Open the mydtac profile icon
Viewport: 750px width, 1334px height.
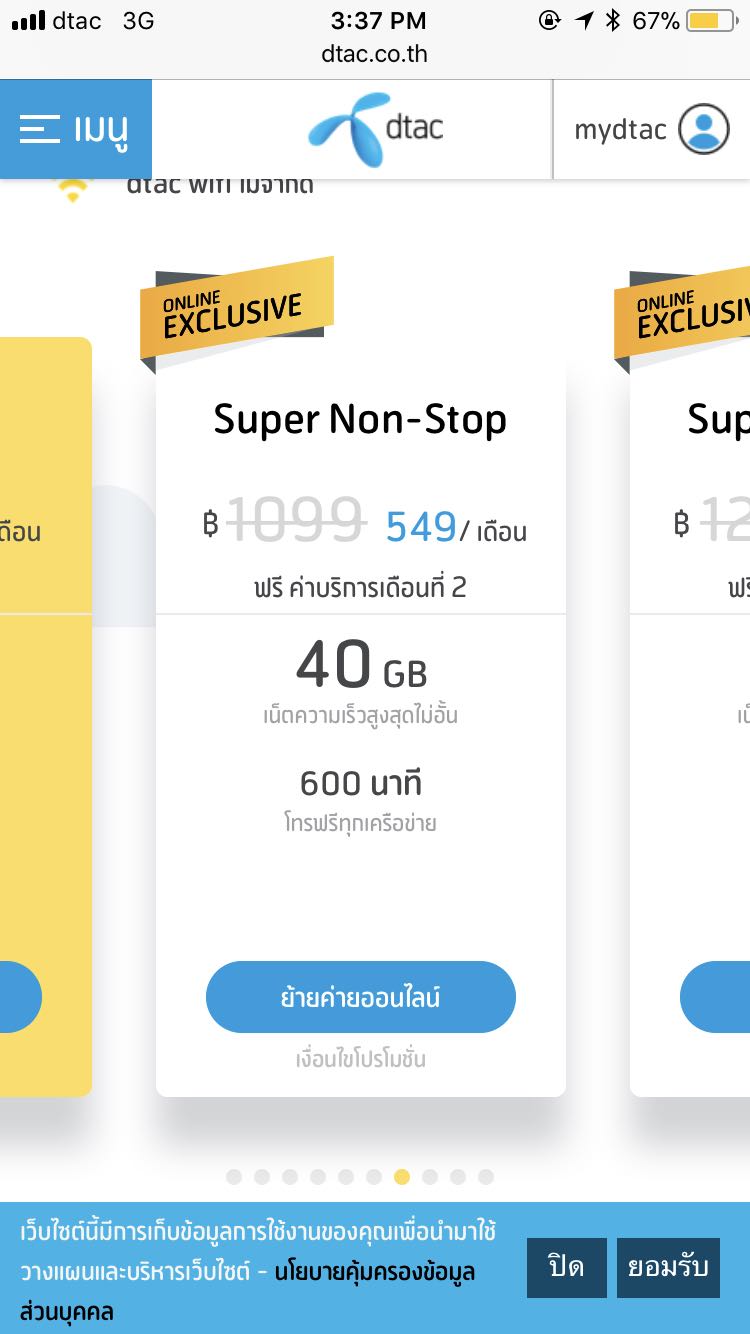click(704, 130)
